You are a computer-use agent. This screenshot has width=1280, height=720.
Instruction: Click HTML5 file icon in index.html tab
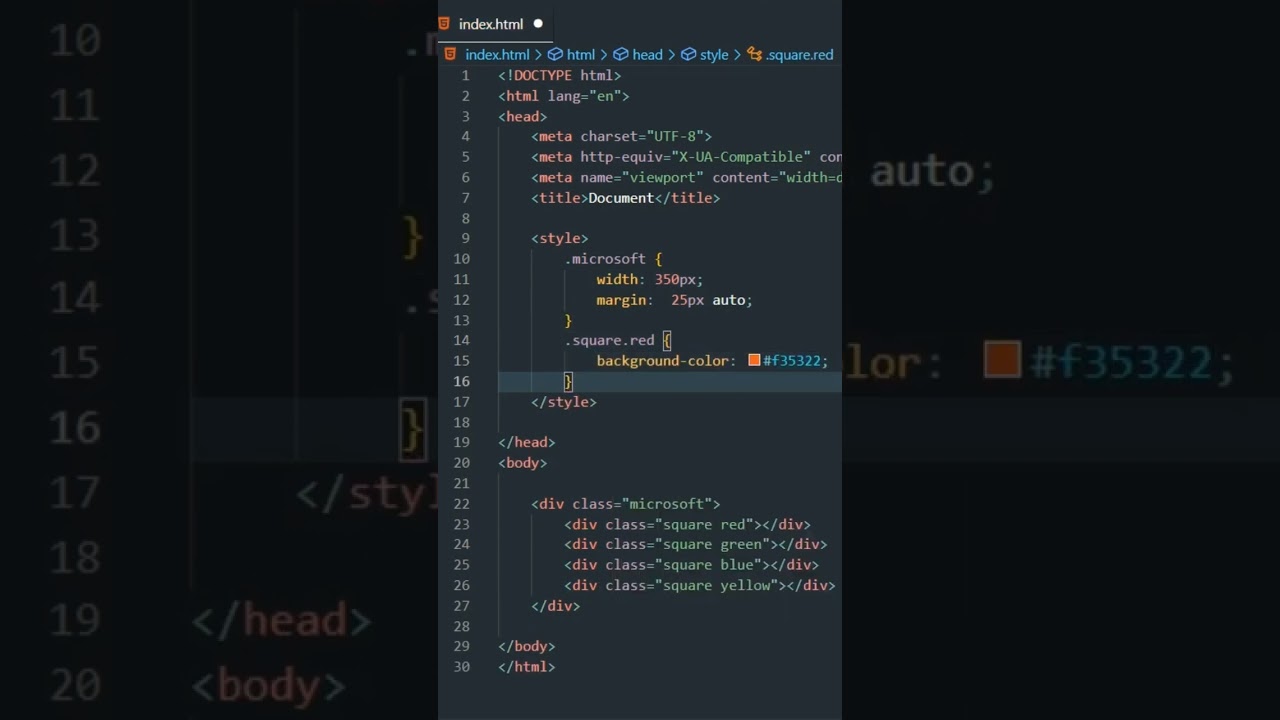[444, 24]
